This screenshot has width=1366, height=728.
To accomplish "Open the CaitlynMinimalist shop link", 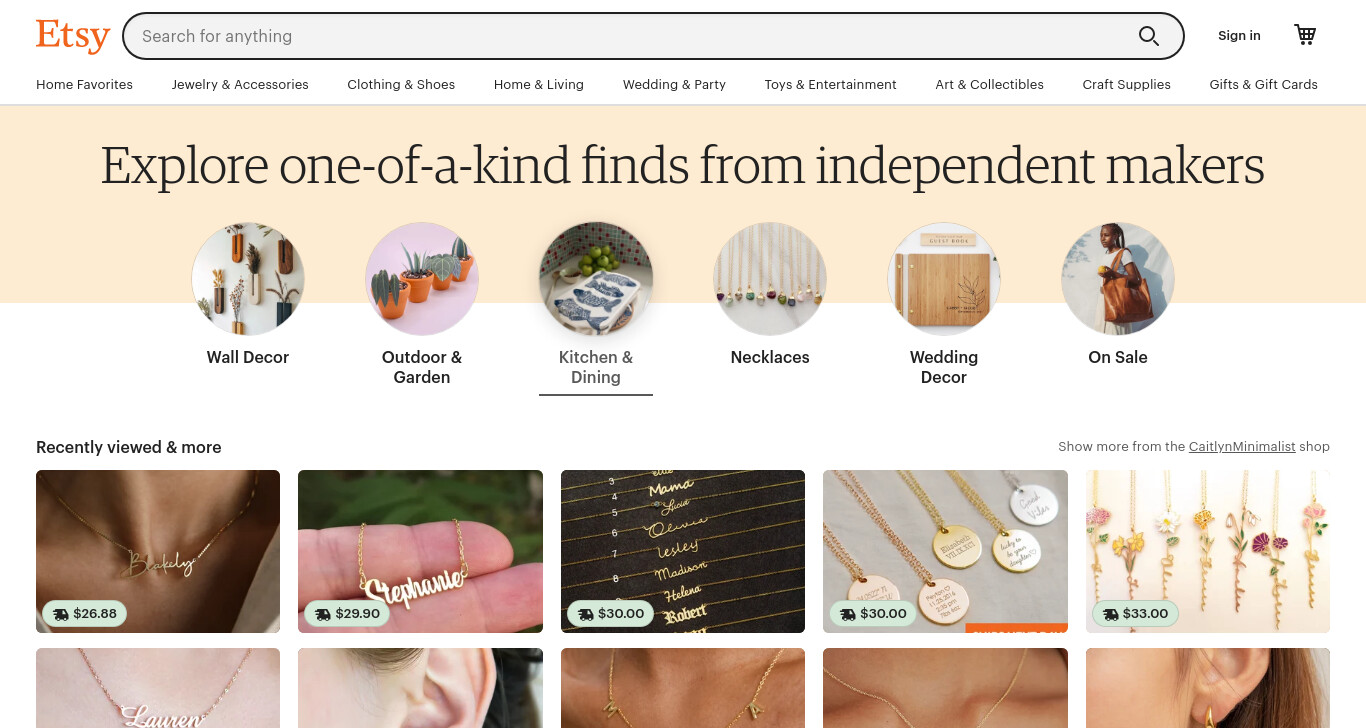I will pyautogui.click(x=1242, y=447).
